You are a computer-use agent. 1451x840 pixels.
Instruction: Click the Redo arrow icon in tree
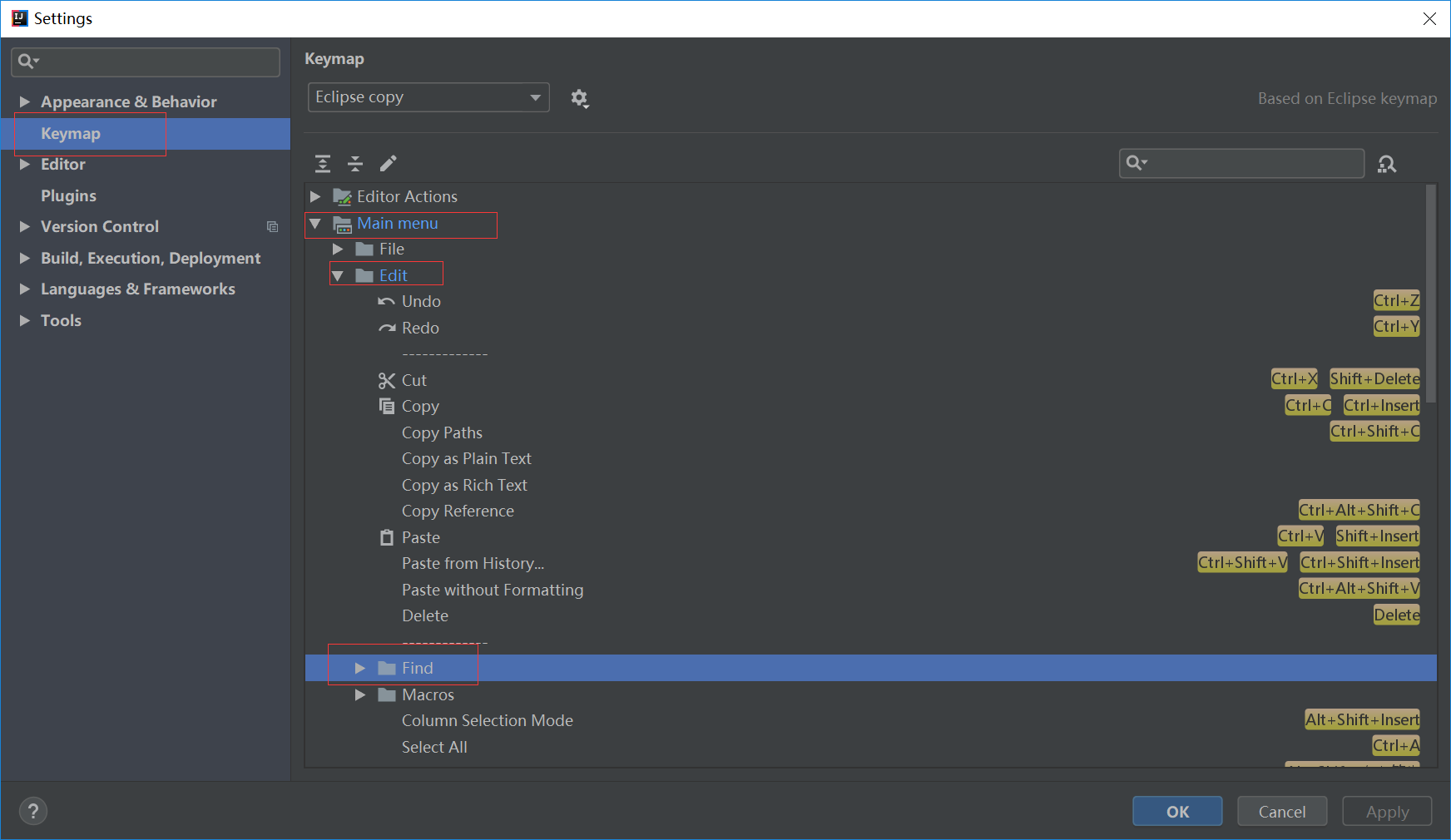point(386,328)
